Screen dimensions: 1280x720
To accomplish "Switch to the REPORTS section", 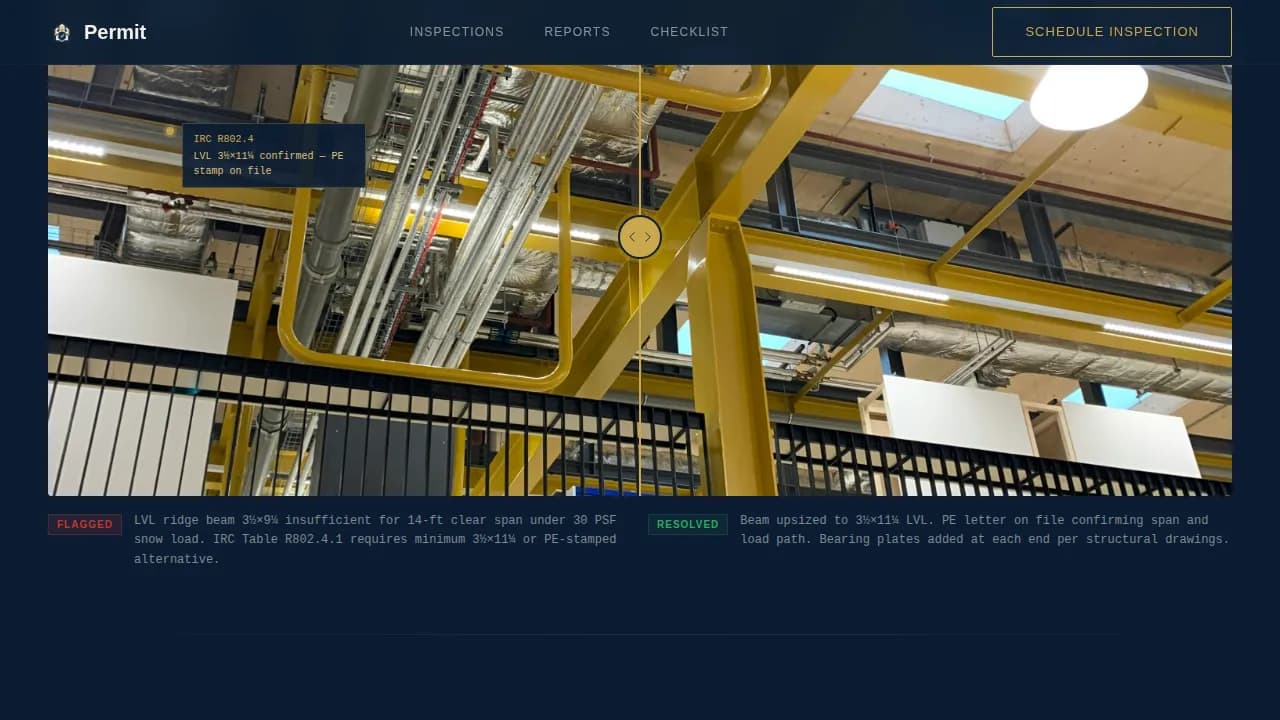I will click(x=577, y=32).
